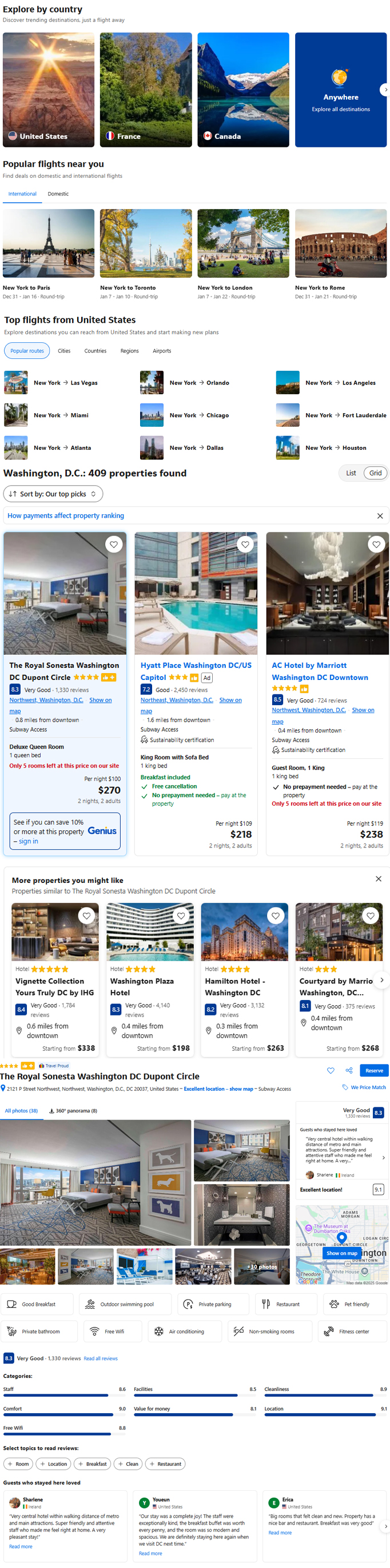Viewport: 390px width, 1568px height.
Task: Open the Cities tab under Top flights
Action: (64, 351)
